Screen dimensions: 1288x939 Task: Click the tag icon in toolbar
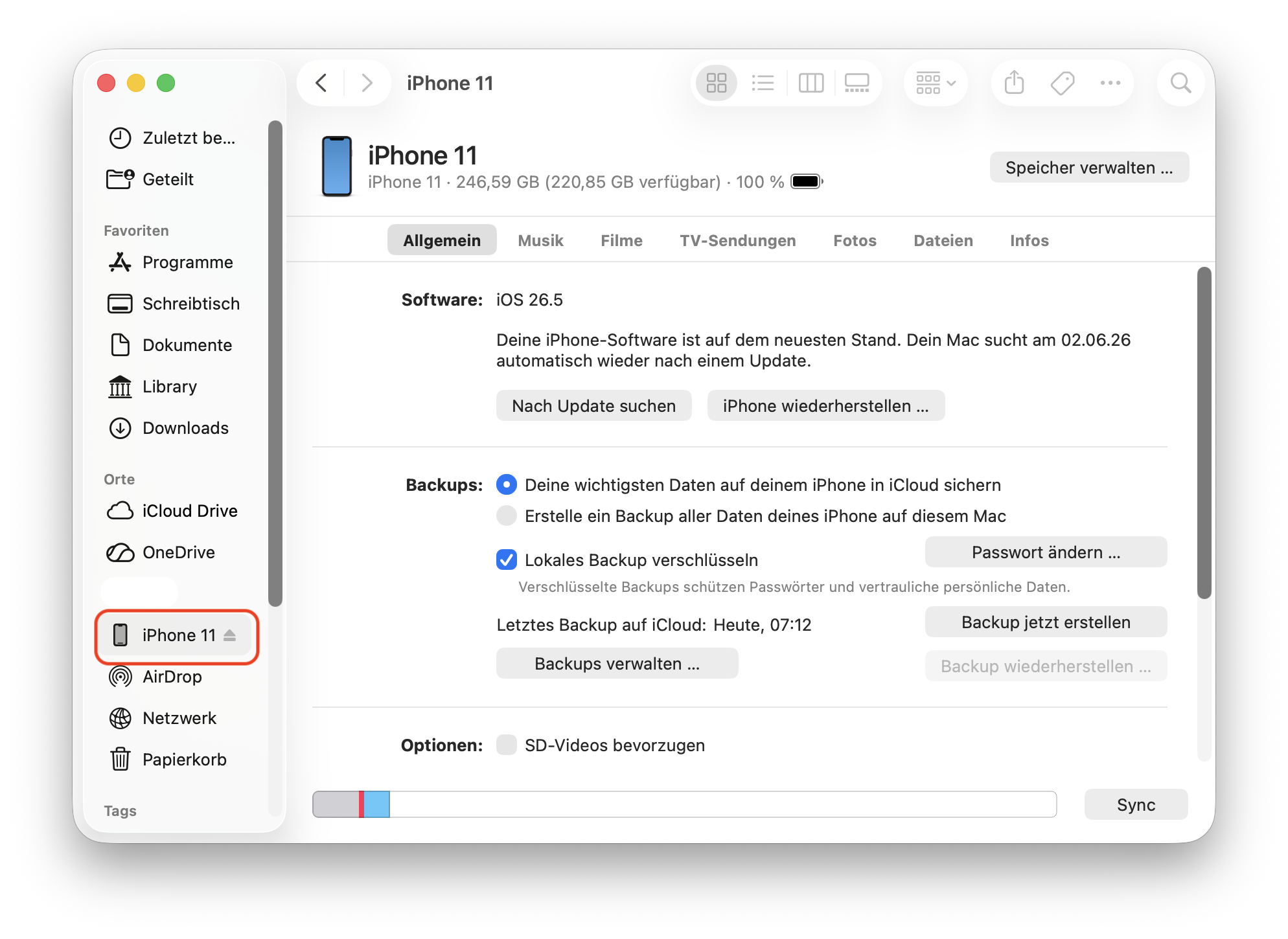click(1062, 83)
